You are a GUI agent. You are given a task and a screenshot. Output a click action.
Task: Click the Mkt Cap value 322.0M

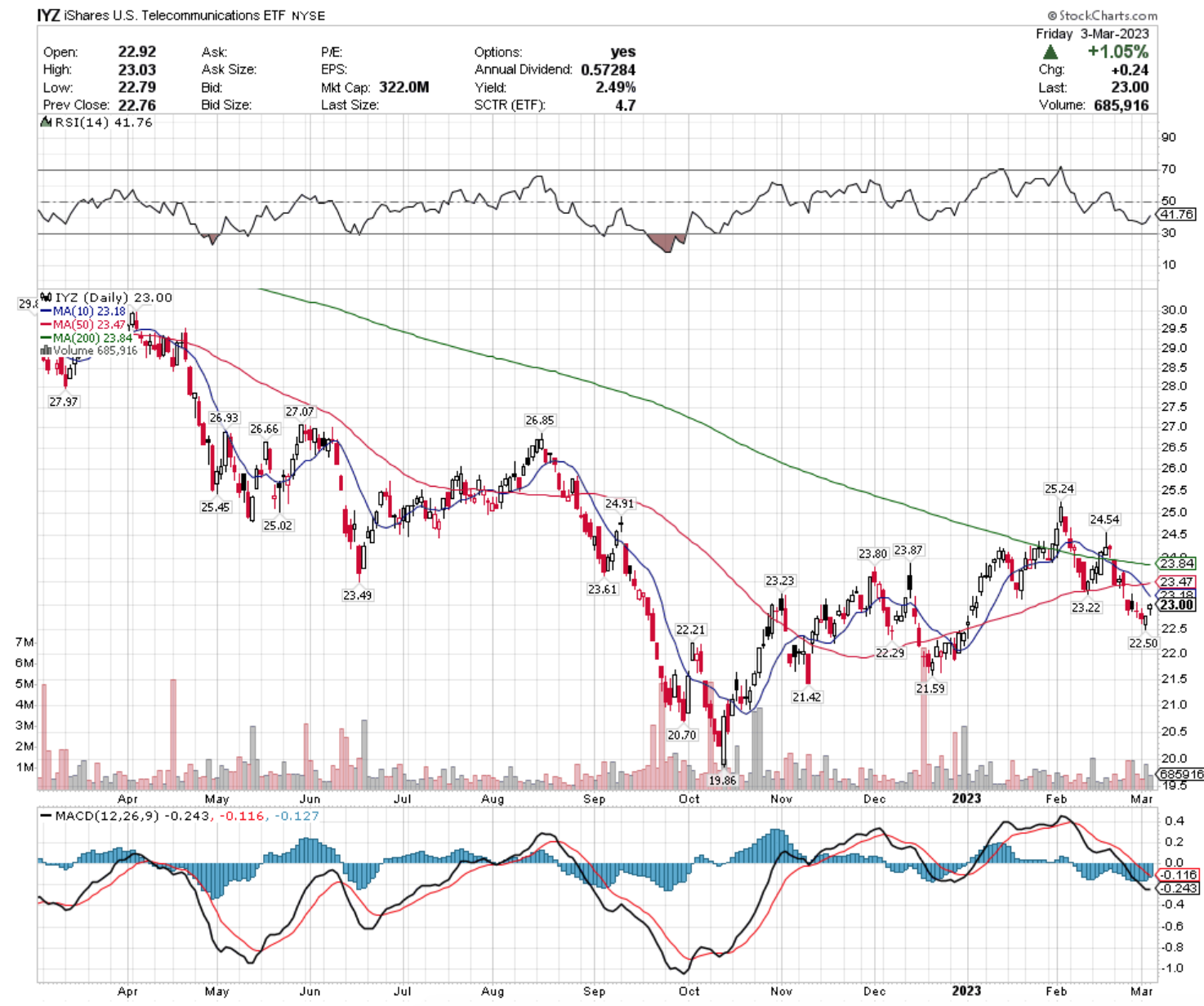404,87
